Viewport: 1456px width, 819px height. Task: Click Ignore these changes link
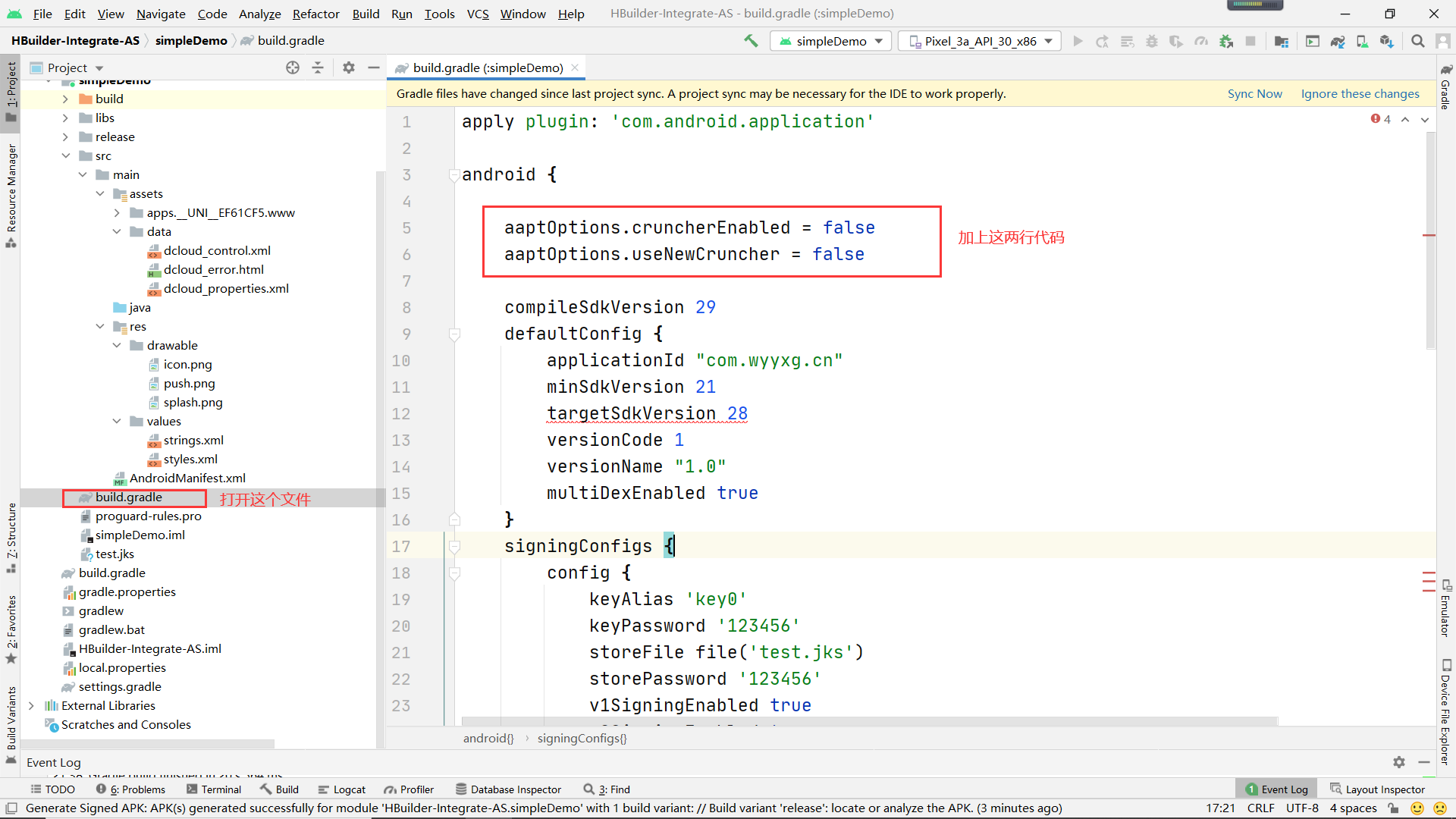(1360, 93)
